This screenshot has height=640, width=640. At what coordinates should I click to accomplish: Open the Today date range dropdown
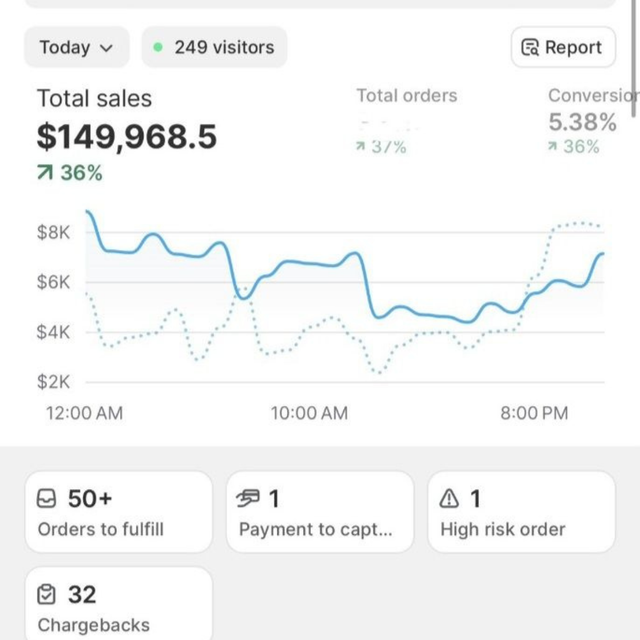coord(76,47)
